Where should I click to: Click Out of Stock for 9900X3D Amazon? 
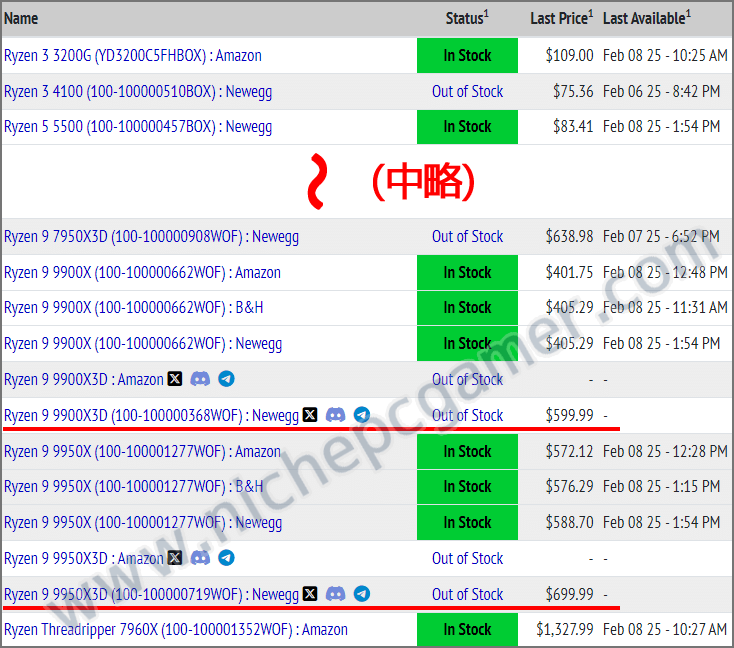coord(467,379)
